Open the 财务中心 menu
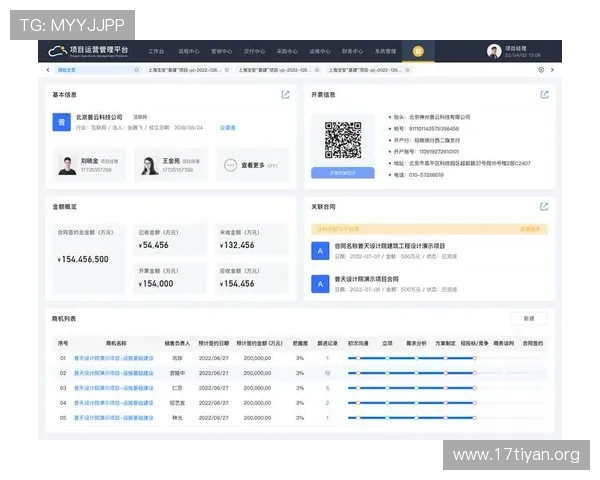Screen dimensions: 600x480 pyautogui.click(x=352, y=51)
